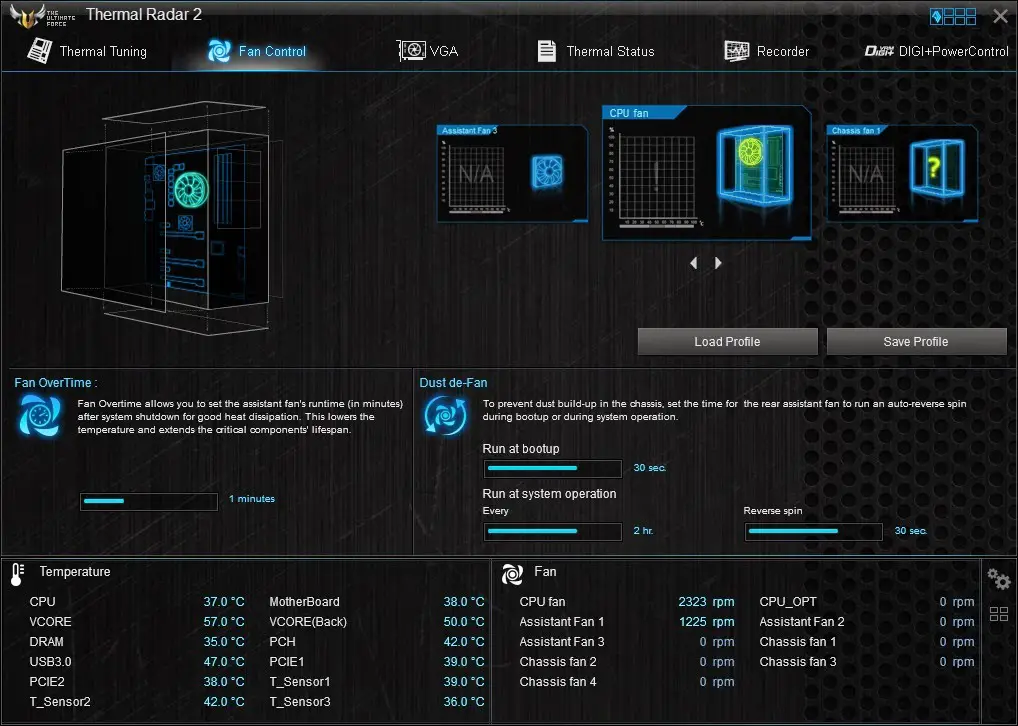This screenshot has height=726, width=1018.
Task: Click the Assistant Fan 3 row in Fan panel
Action: (627, 642)
